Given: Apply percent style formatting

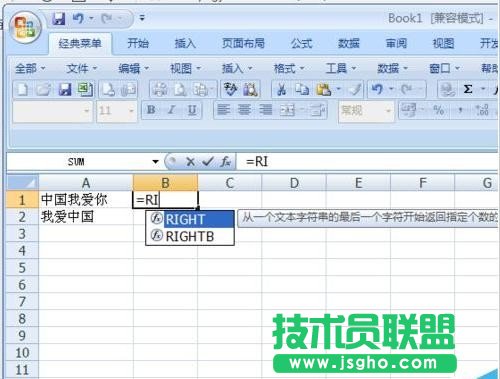Looking at the screenshot, I should pos(438,110).
